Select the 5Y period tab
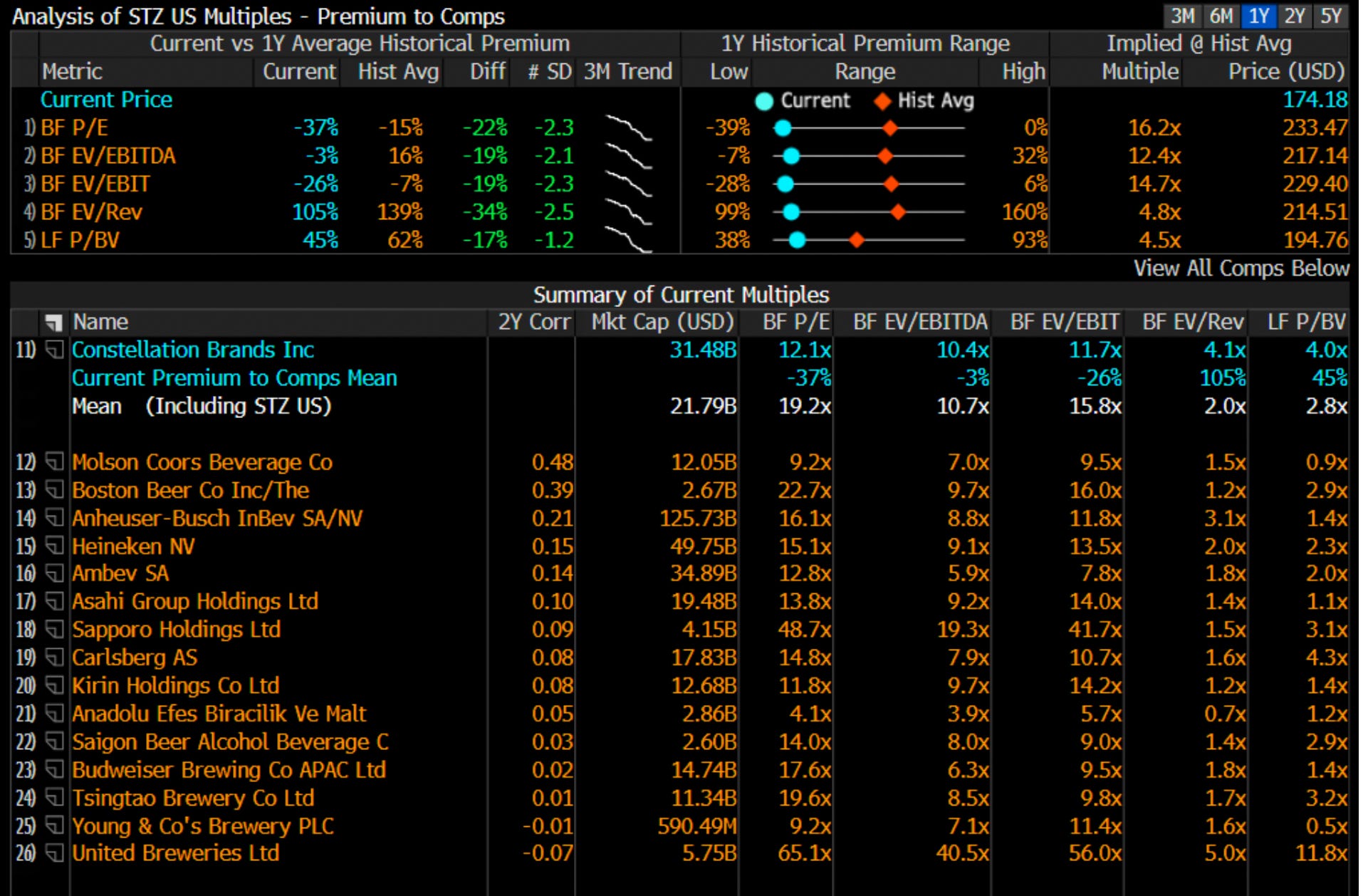Screen dimensions: 1368x896 point(1330,16)
